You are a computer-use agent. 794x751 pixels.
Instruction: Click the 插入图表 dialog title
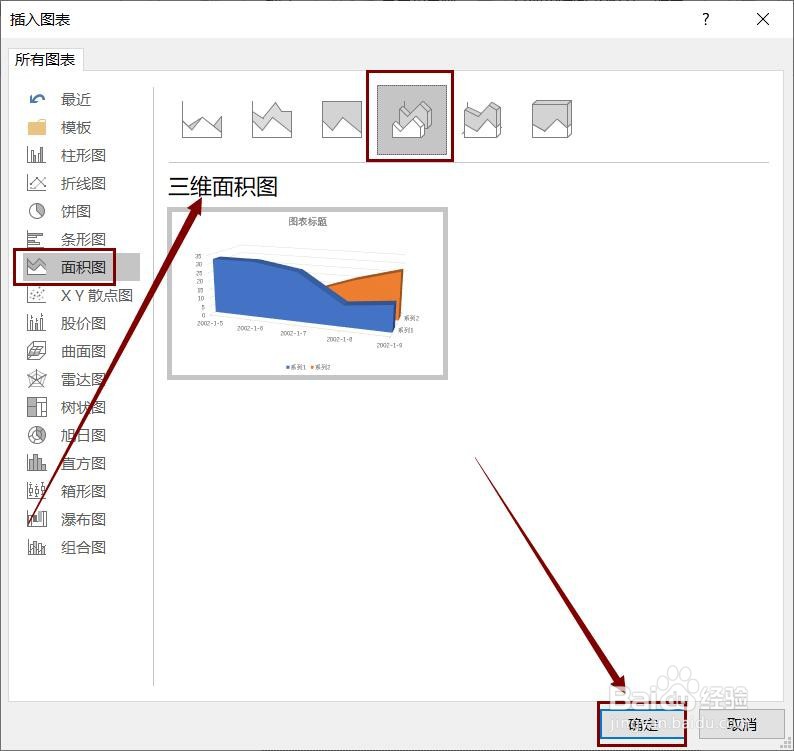39,20
